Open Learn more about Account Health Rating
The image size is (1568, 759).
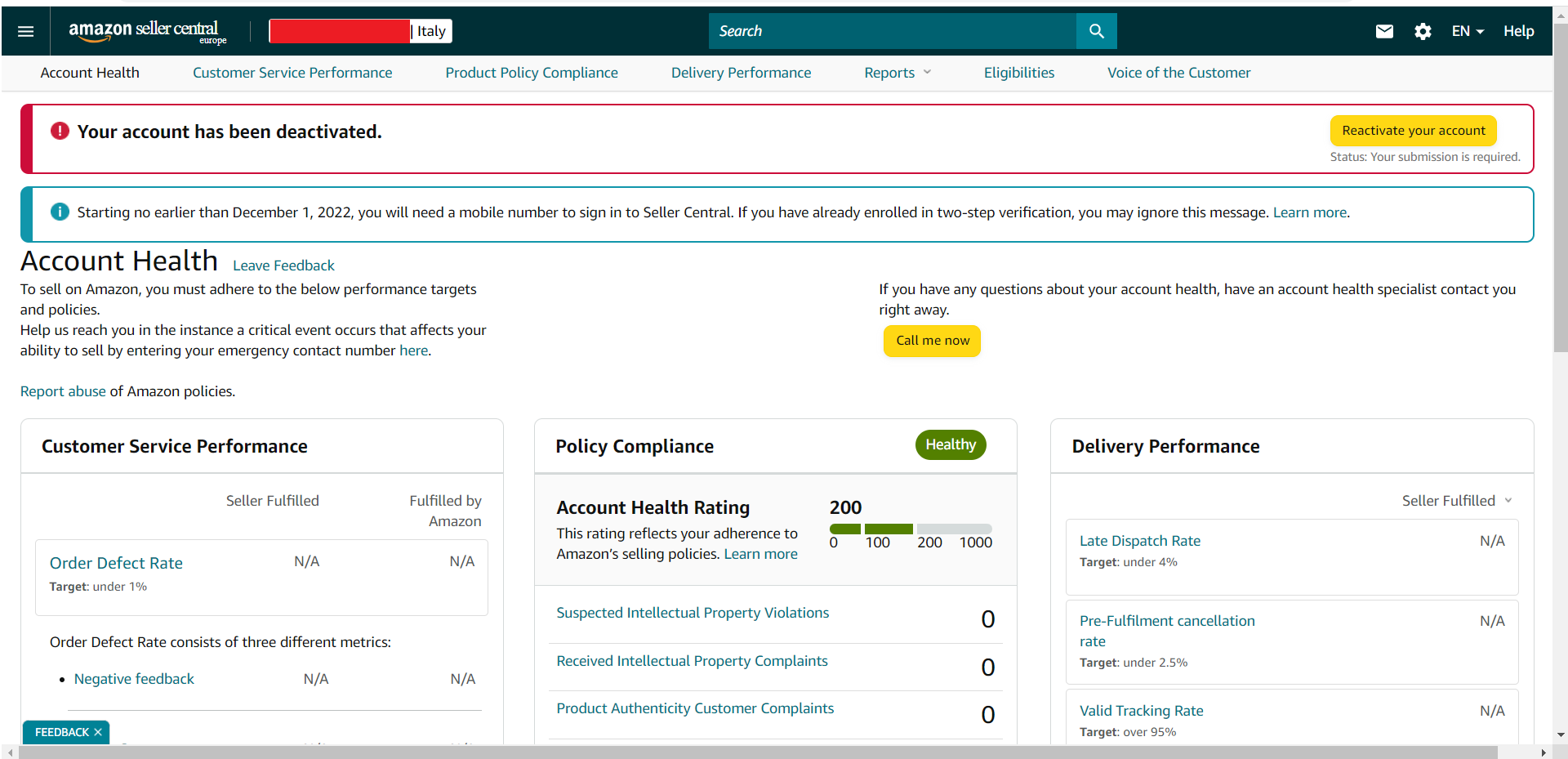tap(760, 554)
